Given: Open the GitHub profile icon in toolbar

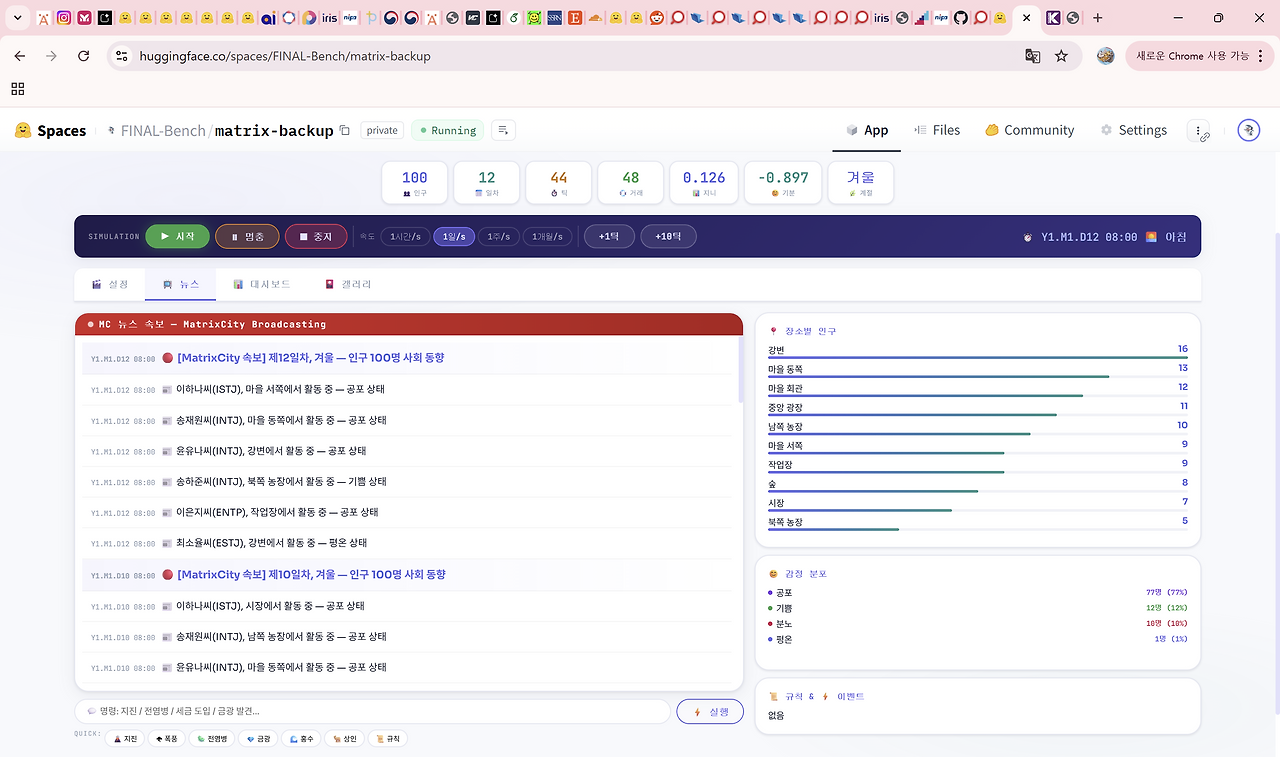Looking at the screenshot, I should tap(959, 17).
